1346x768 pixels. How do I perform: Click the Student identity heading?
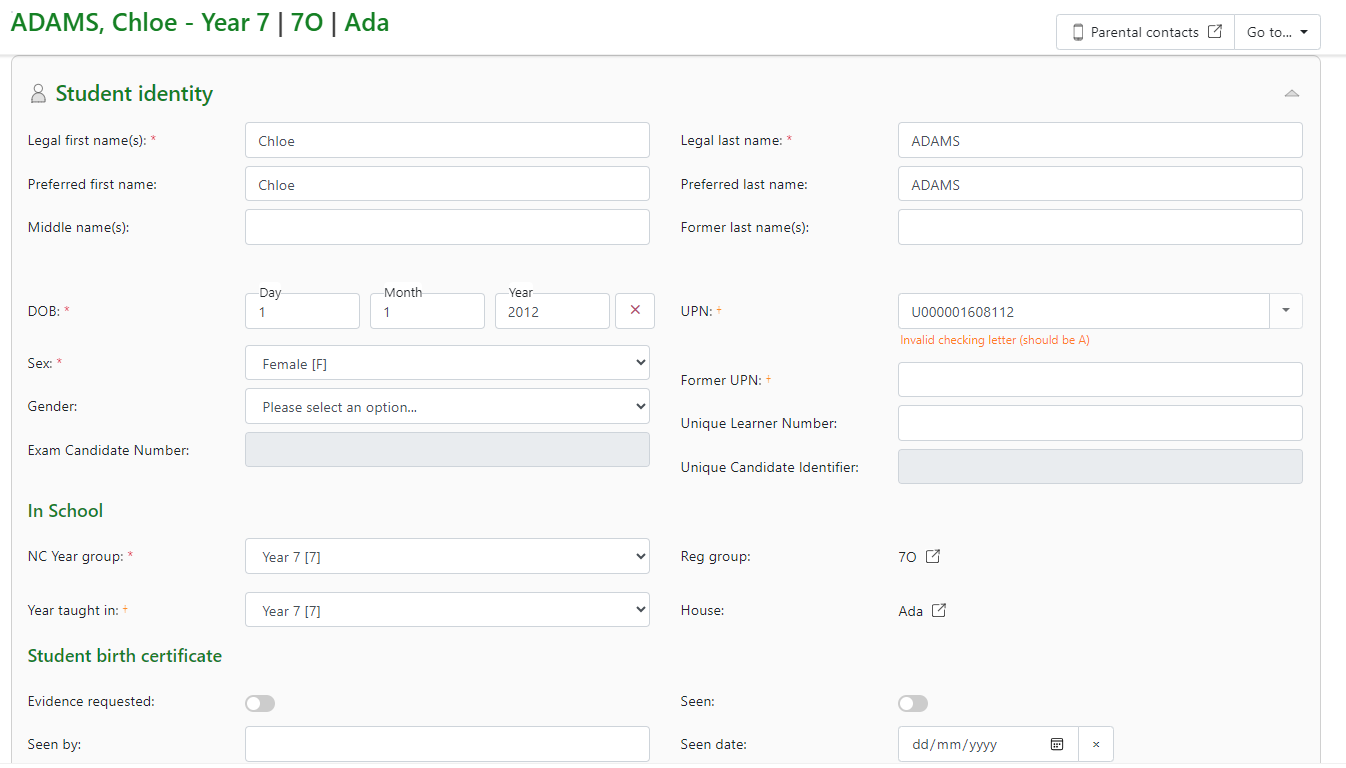[x=134, y=94]
